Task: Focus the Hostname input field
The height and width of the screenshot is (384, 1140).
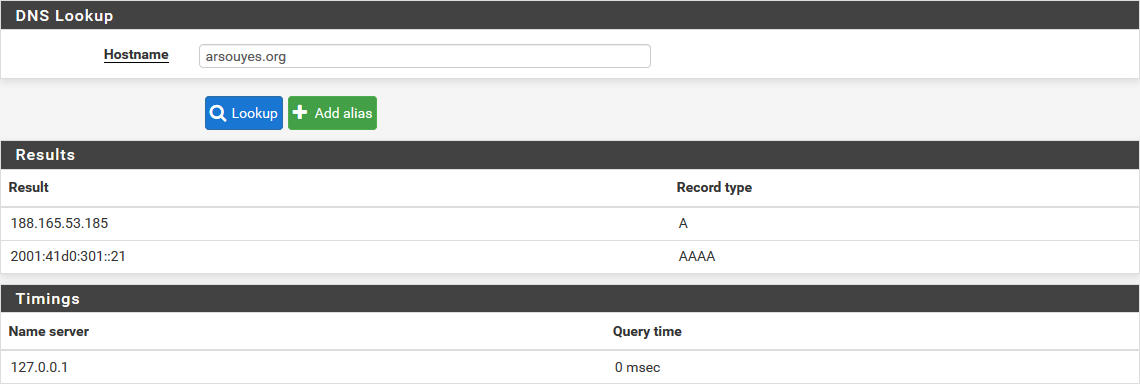Action: [425, 56]
